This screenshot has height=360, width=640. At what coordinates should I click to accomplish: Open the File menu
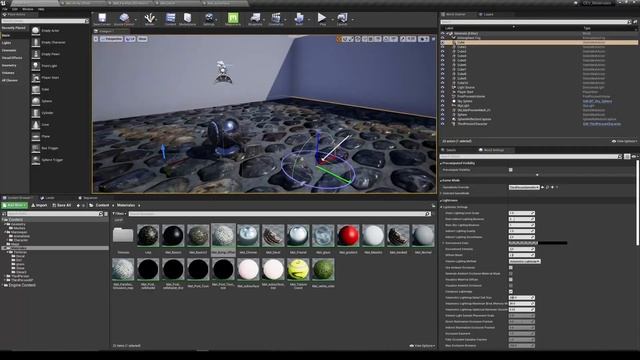[5, 9]
